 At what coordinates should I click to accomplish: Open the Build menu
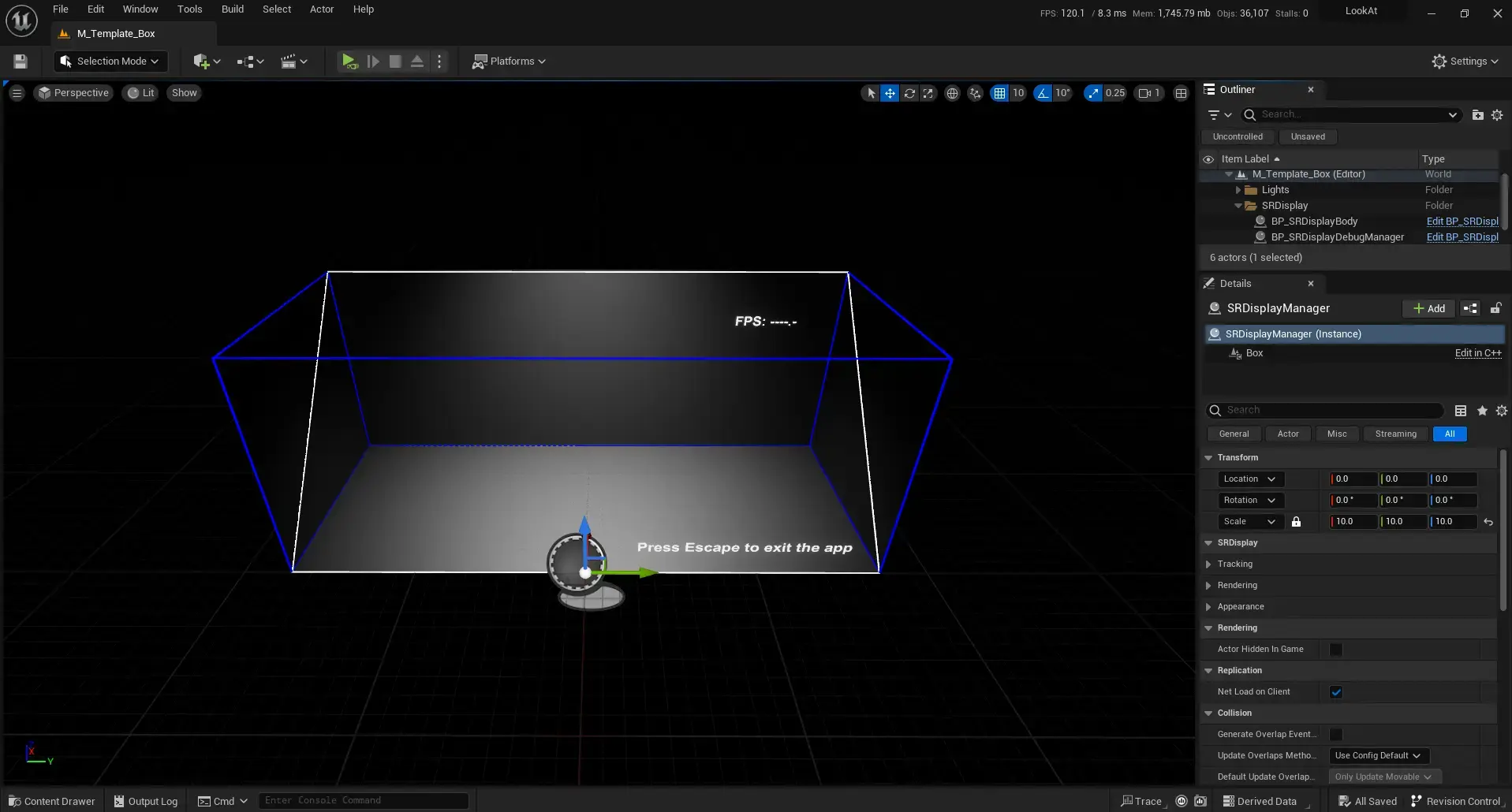(232, 9)
